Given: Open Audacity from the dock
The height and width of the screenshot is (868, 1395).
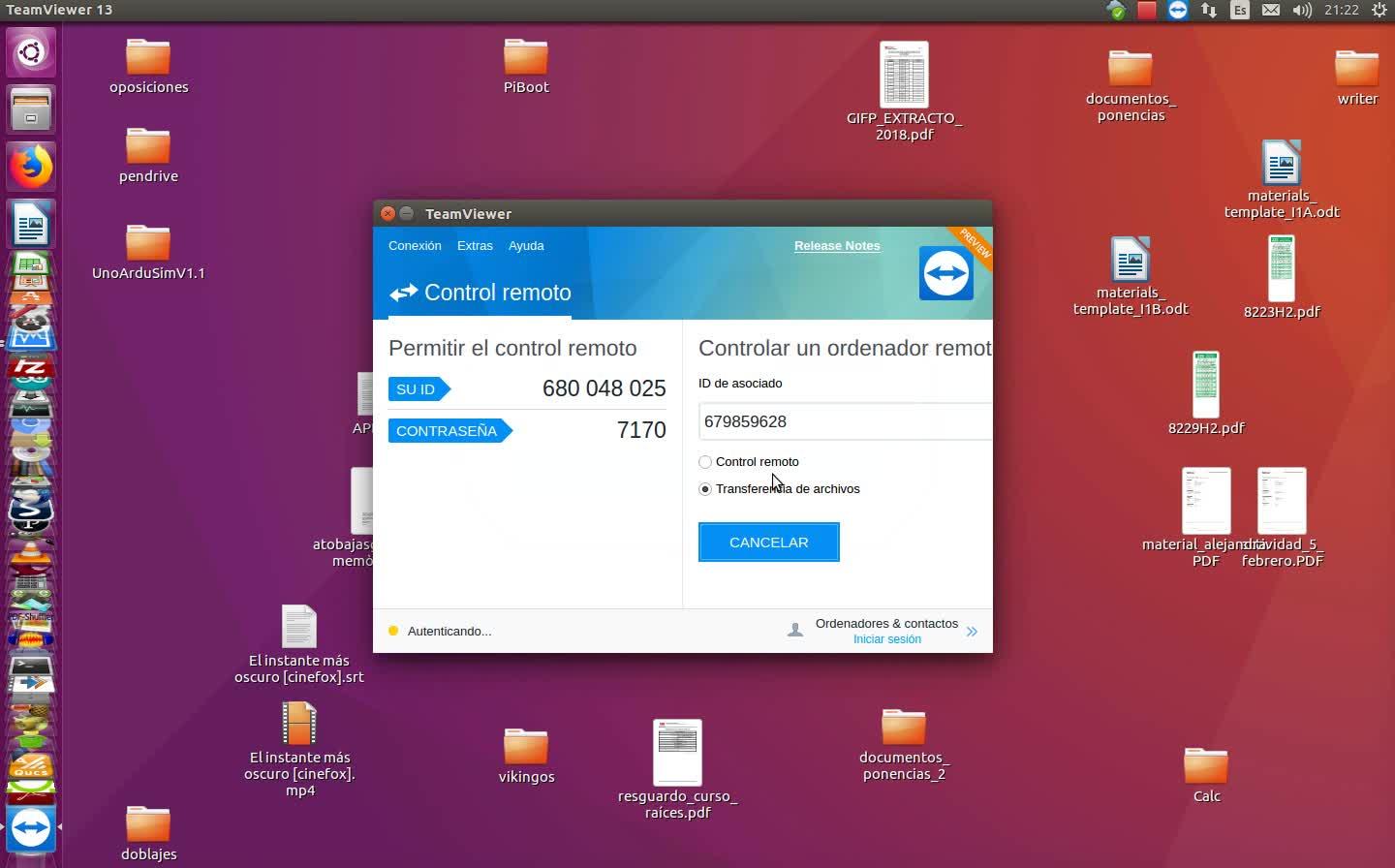Looking at the screenshot, I should [31, 637].
